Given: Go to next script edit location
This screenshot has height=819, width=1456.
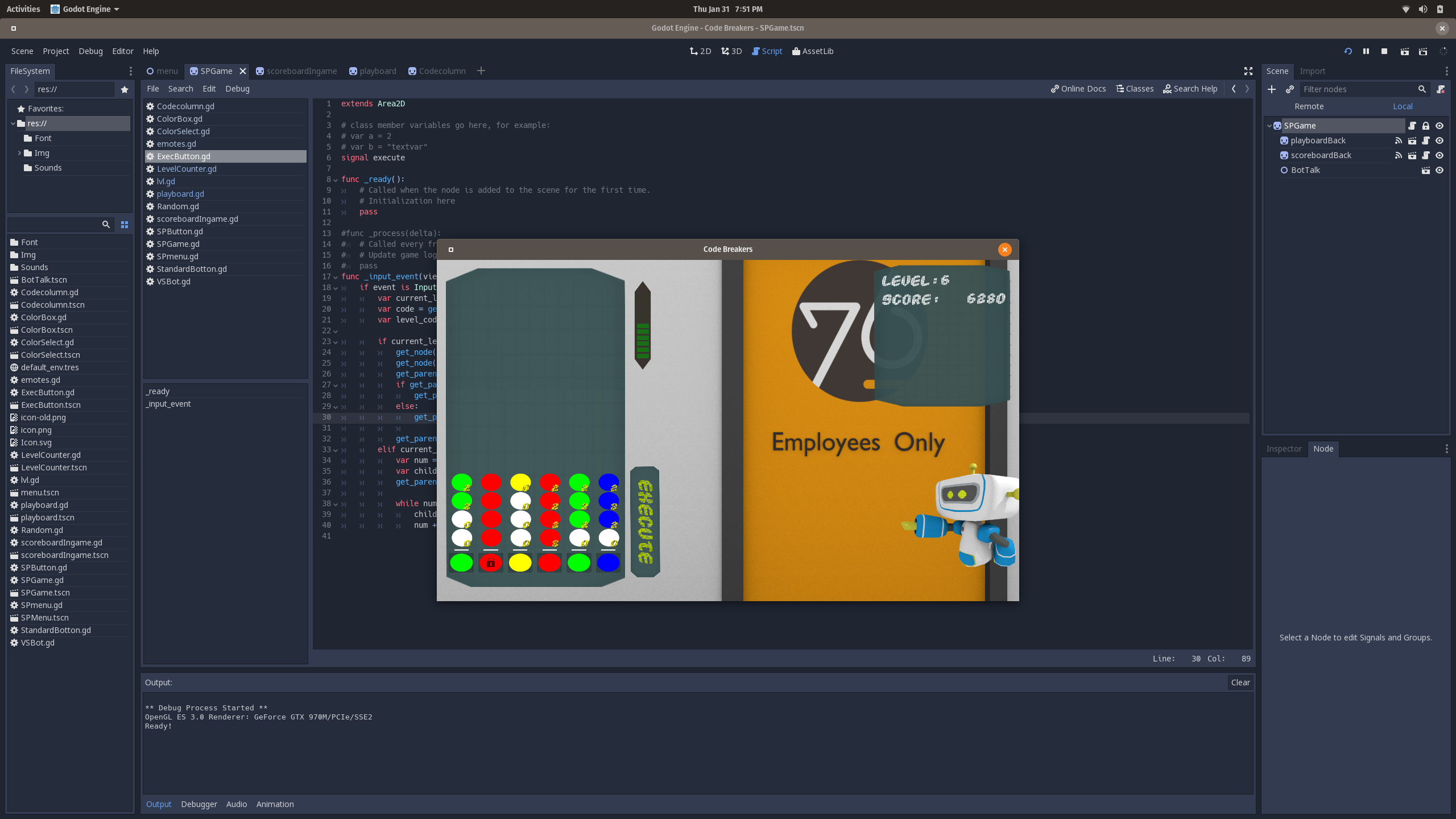Looking at the screenshot, I should pos(1247,89).
